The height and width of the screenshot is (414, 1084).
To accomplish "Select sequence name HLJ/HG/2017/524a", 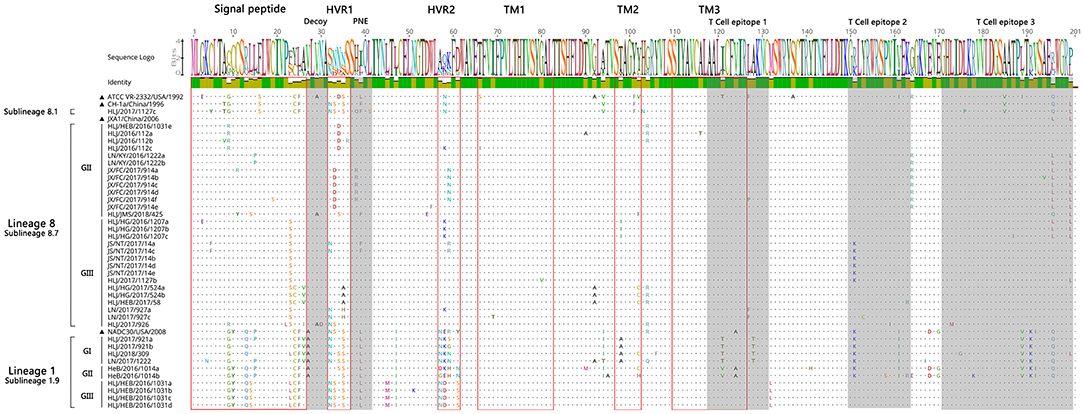I will [x=137, y=288].
